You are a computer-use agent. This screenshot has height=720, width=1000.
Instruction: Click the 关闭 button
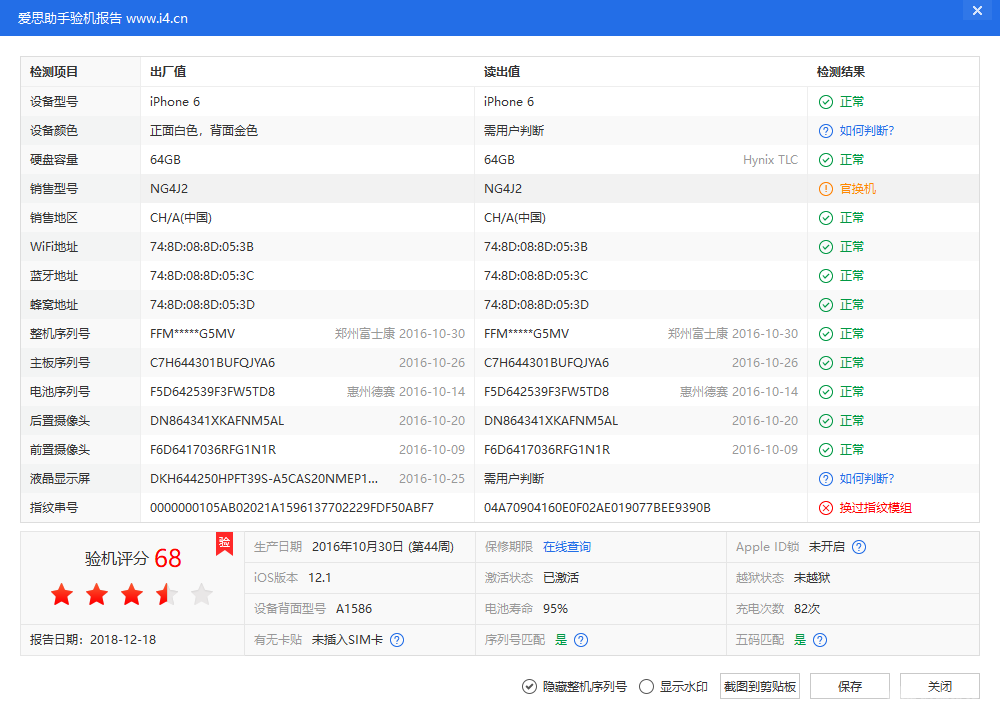click(x=939, y=687)
